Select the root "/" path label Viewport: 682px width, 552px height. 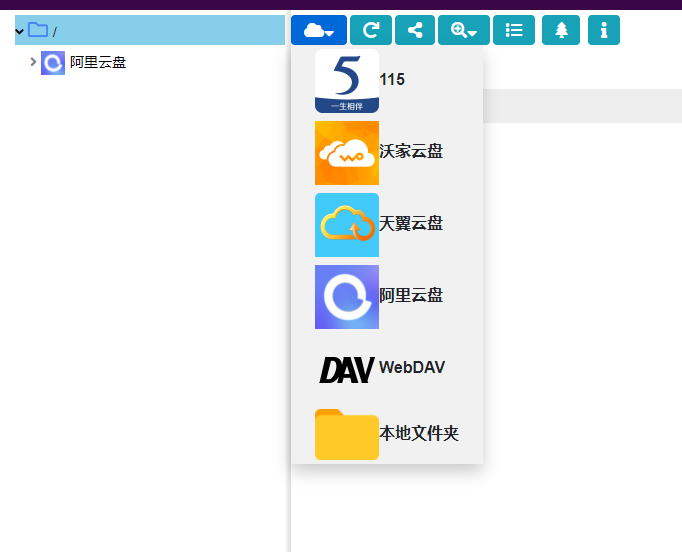pos(55,32)
